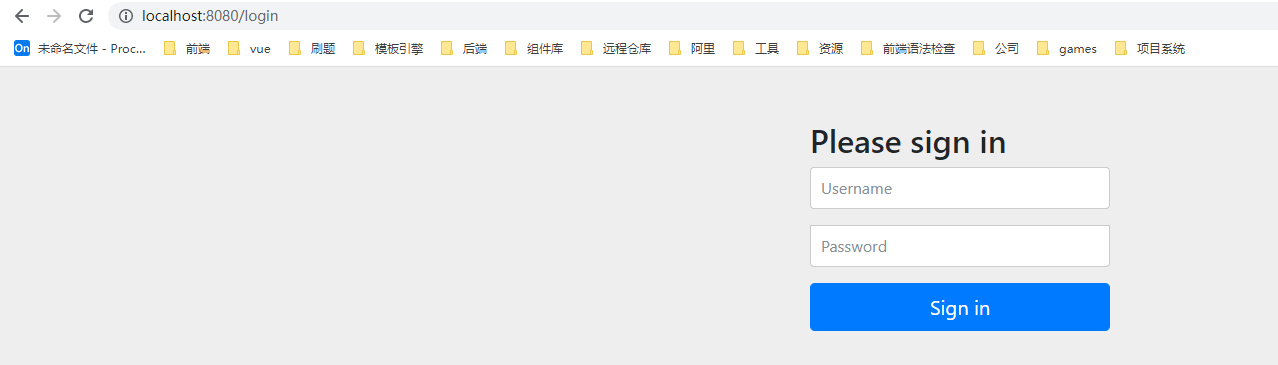Click the browser back arrow
Viewport: 1278px width, 365px height.
click(x=22, y=16)
